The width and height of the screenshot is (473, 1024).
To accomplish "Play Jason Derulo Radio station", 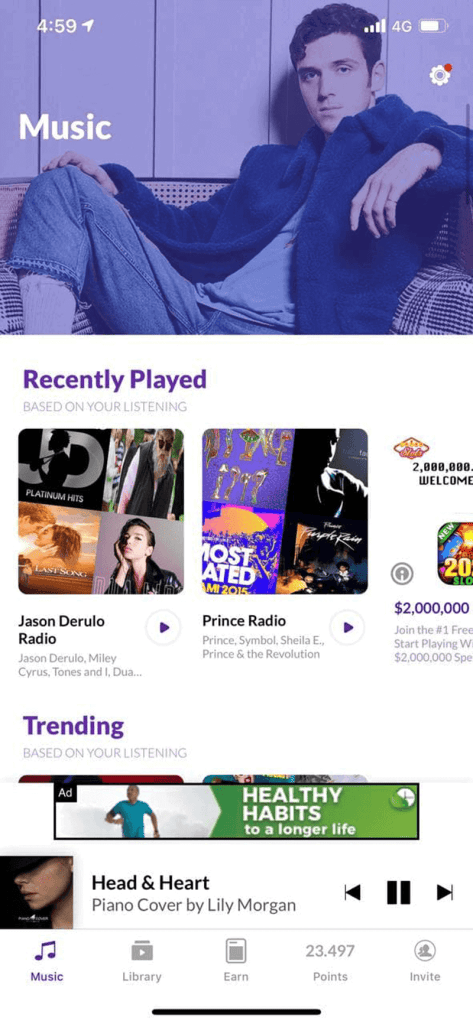I will click(x=163, y=628).
